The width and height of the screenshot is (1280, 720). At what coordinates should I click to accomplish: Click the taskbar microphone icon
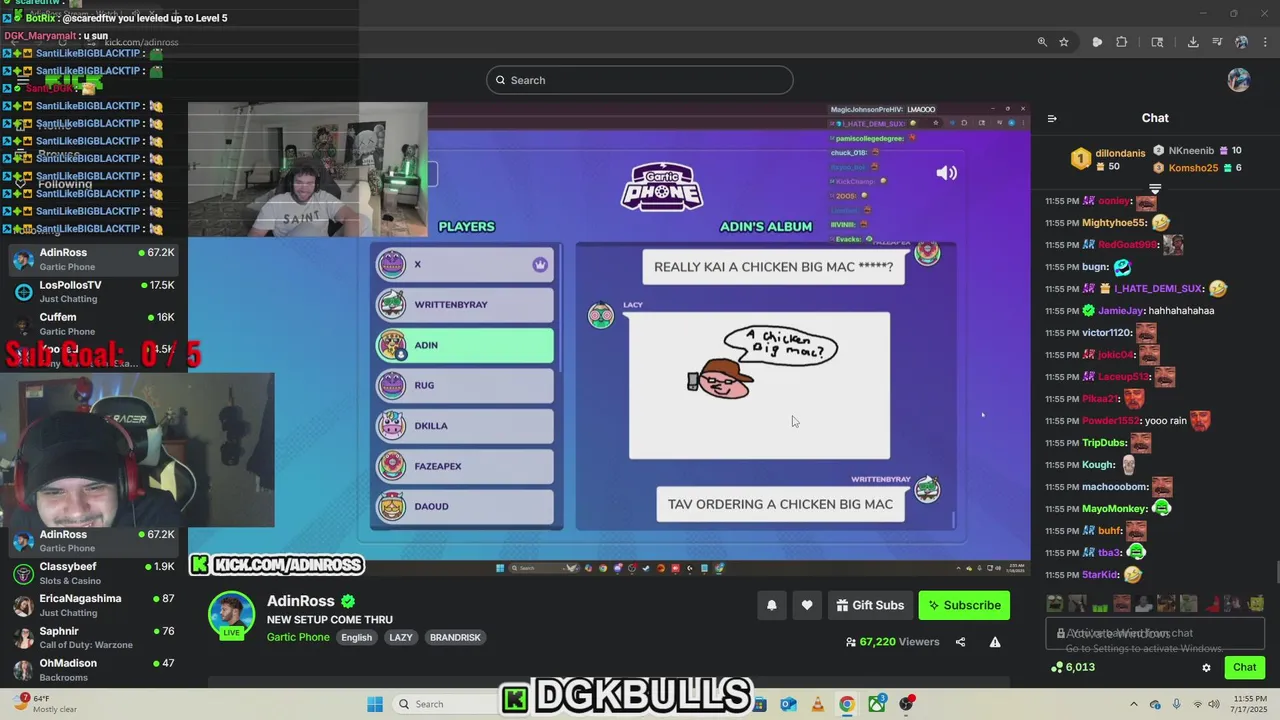[x=1176, y=704]
